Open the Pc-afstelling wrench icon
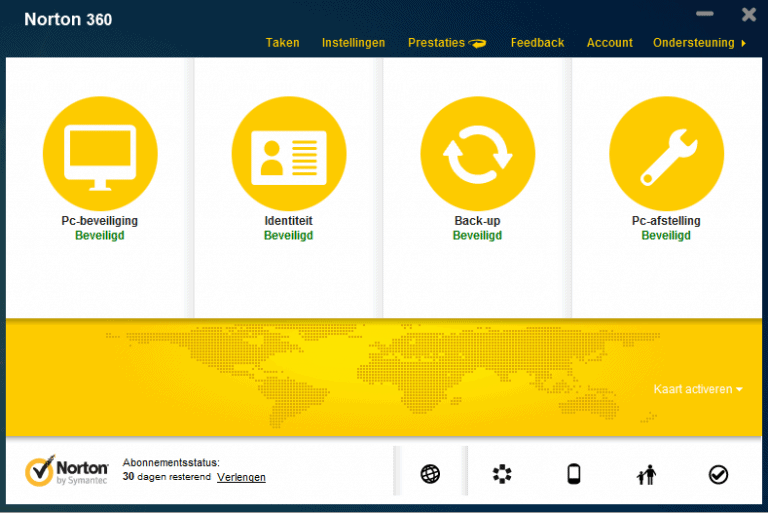Image resolution: width=768 pixels, height=513 pixels. click(666, 154)
